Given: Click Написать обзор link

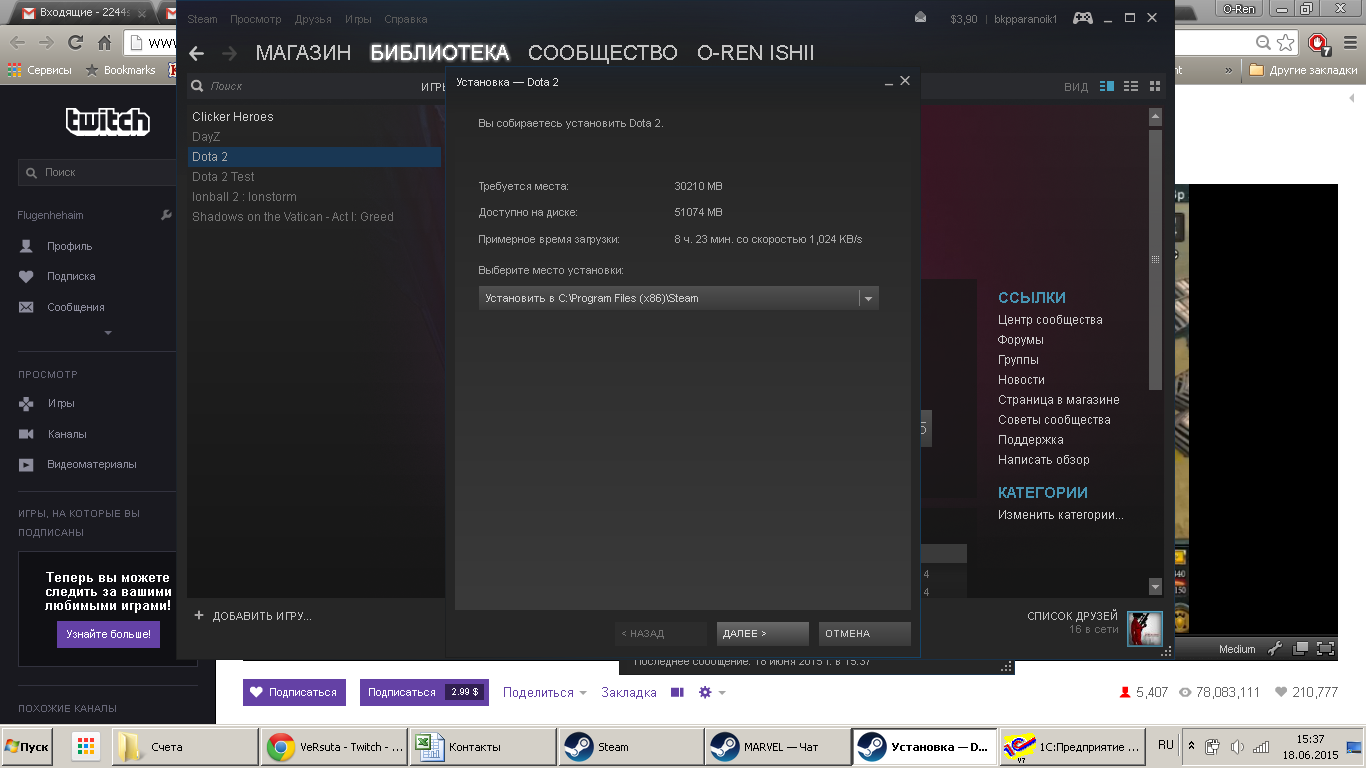Looking at the screenshot, I should [1044, 460].
